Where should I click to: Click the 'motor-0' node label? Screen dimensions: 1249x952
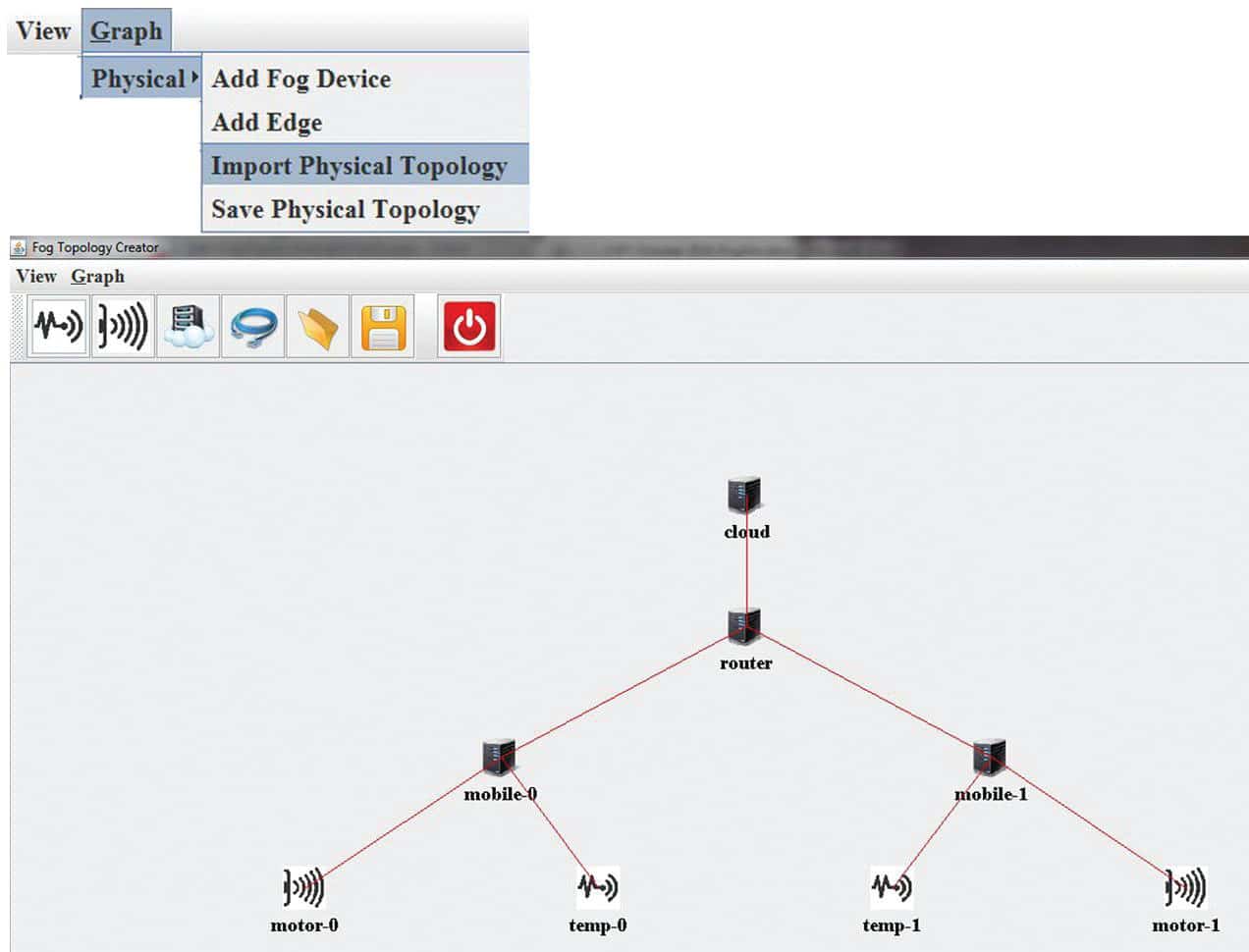click(x=304, y=926)
